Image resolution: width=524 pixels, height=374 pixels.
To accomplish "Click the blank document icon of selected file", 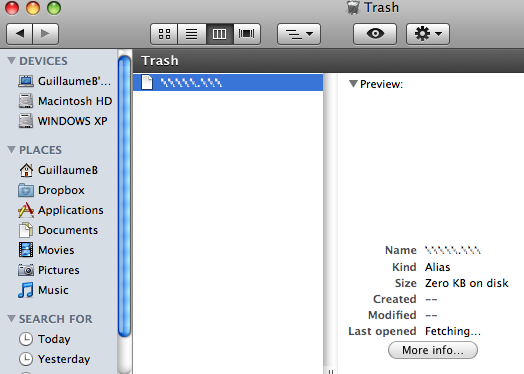I will pyautogui.click(x=147, y=82).
